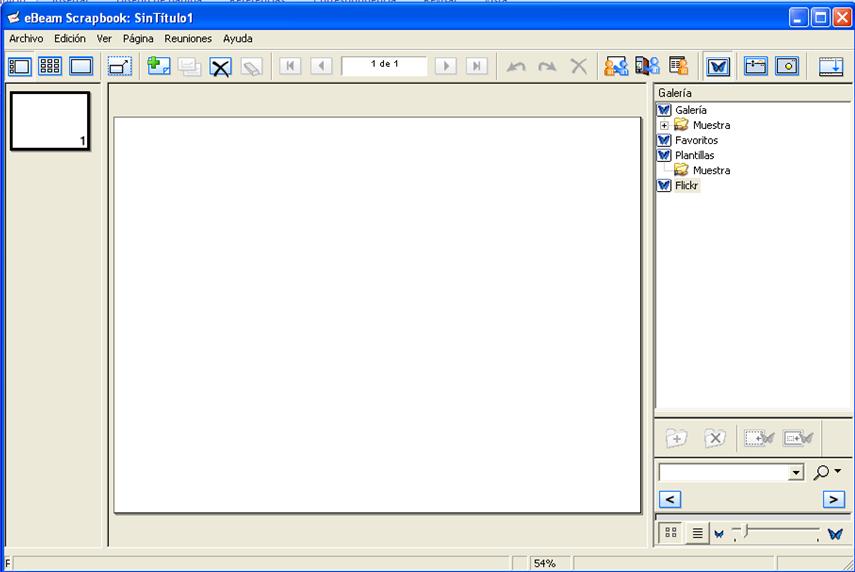Click the new page icon in toolbar
The height and width of the screenshot is (572, 855).
pos(158,66)
